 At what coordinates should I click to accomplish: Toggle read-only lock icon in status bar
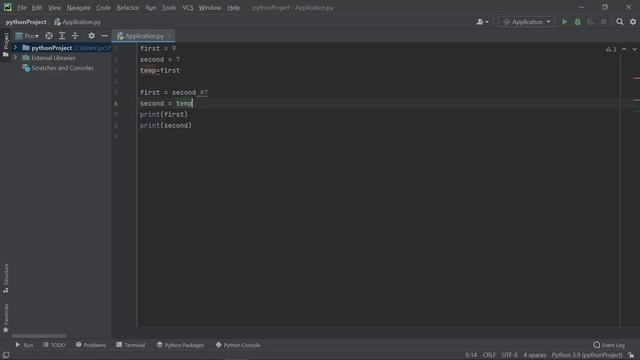(x=631, y=355)
